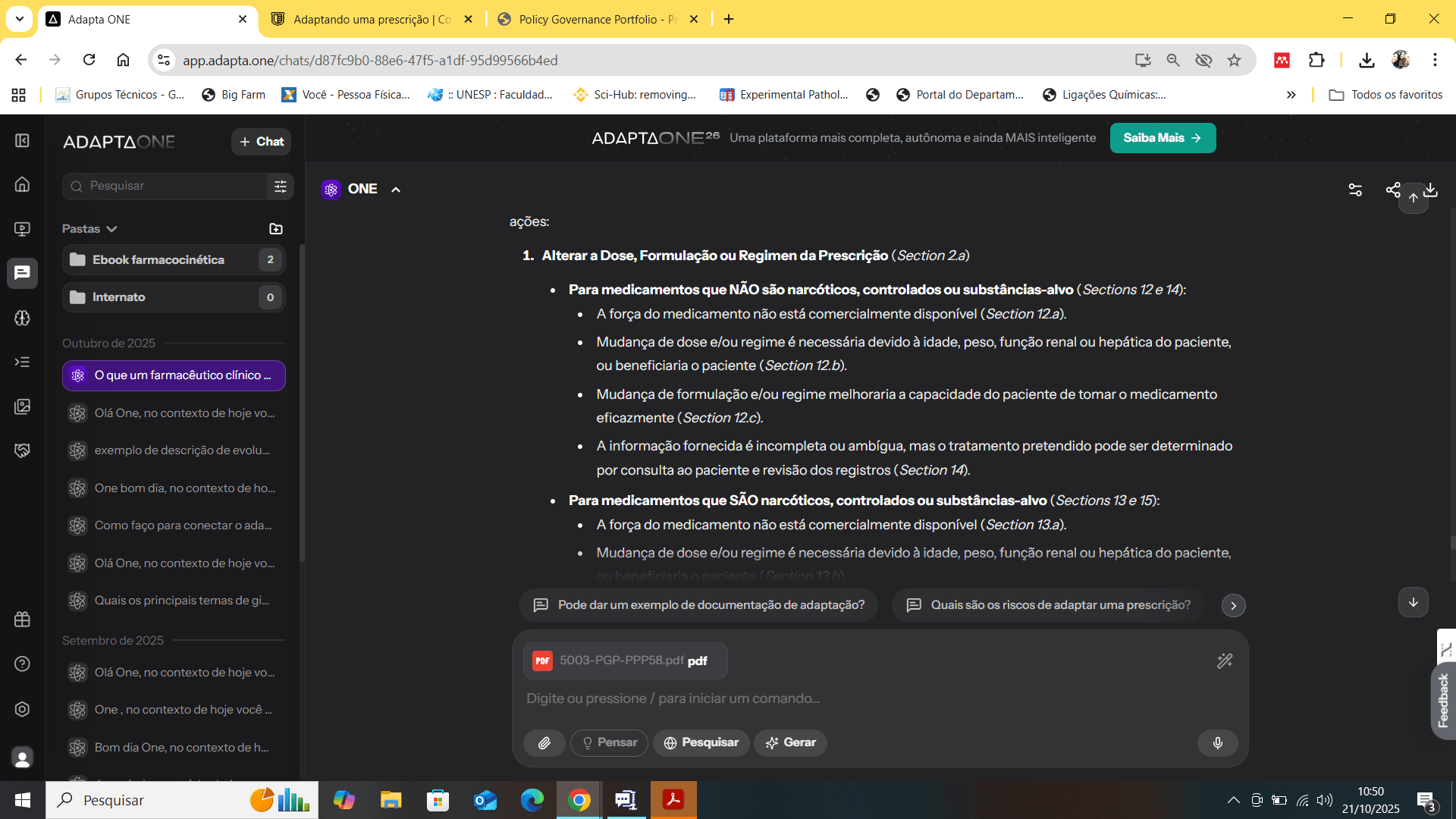Toggle the Pensar thinking mode

pyautogui.click(x=609, y=743)
